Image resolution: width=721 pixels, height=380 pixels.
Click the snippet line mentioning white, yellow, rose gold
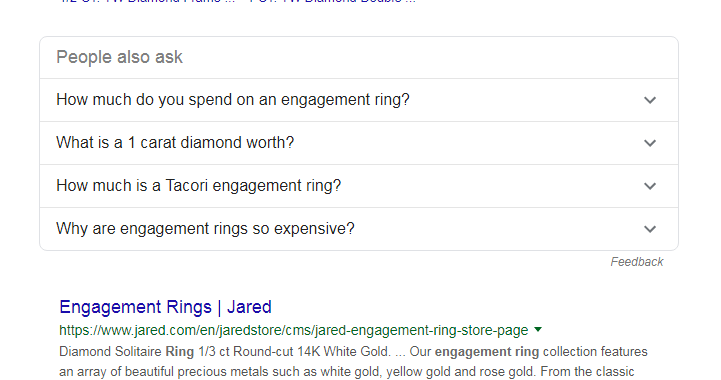coord(347,372)
